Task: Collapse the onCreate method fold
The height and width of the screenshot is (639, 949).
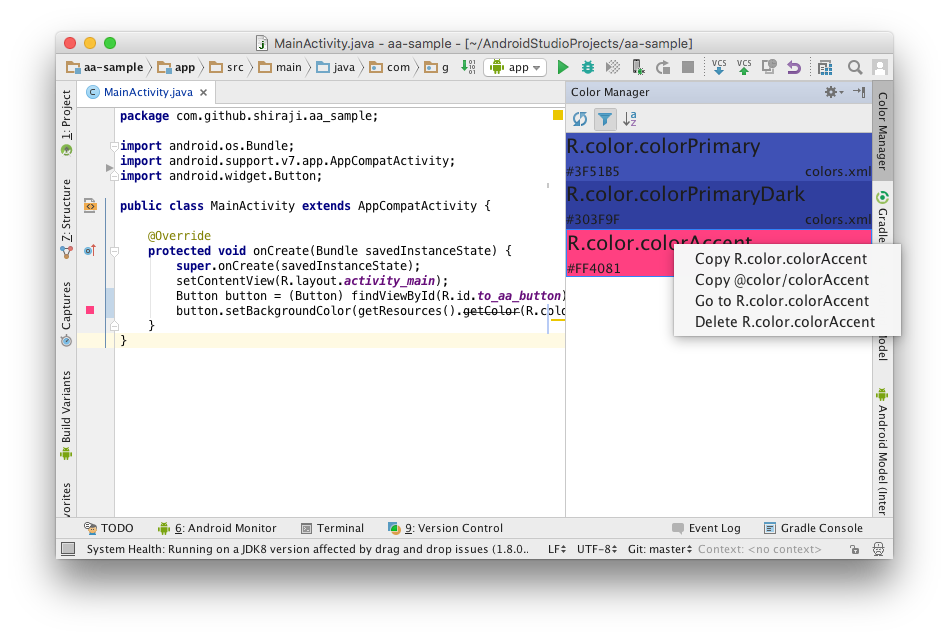Action: tap(114, 251)
